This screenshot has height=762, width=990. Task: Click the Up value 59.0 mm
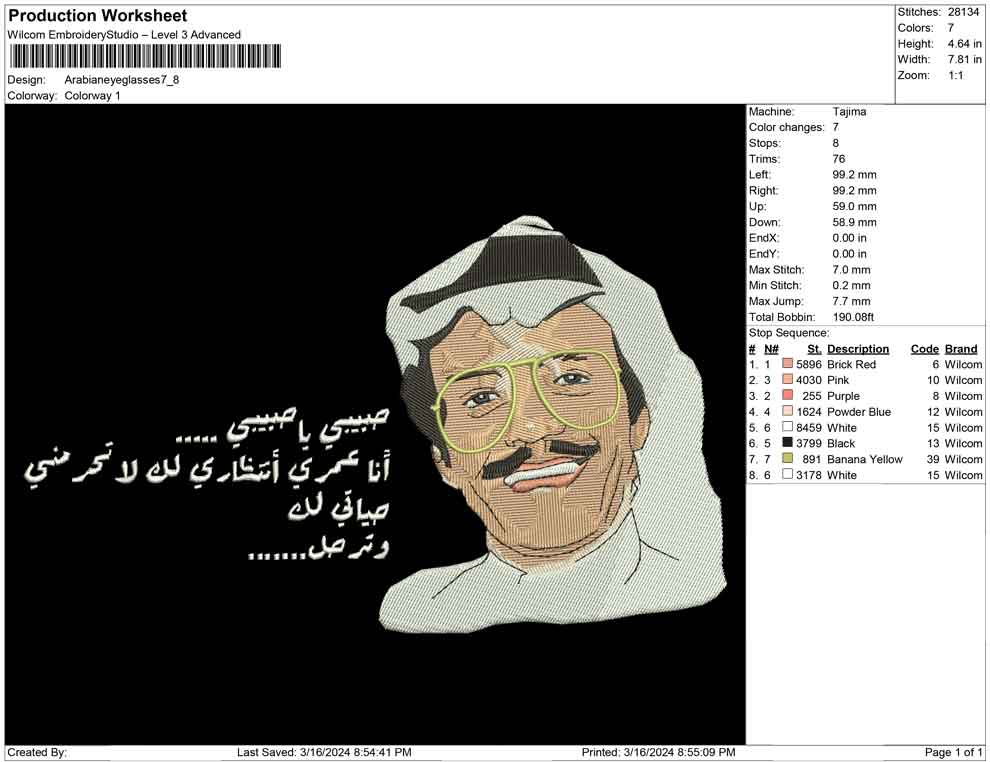(854, 206)
